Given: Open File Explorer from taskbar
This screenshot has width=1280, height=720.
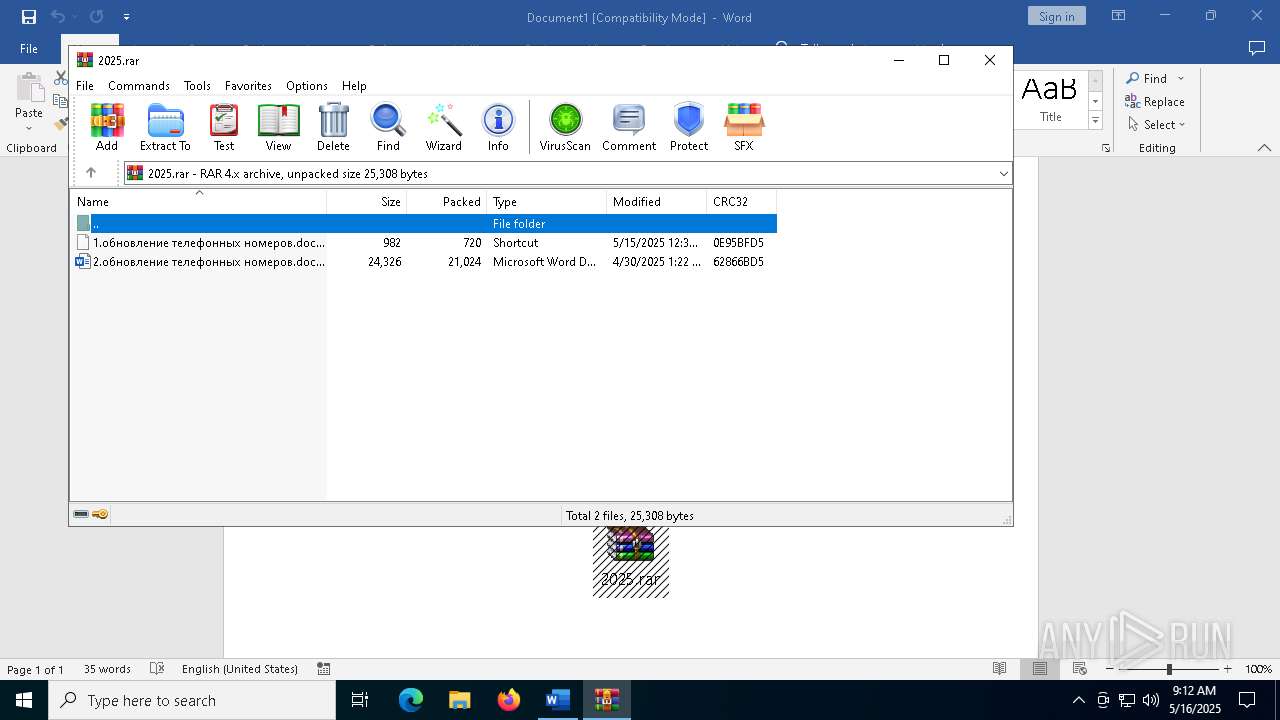Looking at the screenshot, I should 460,700.
